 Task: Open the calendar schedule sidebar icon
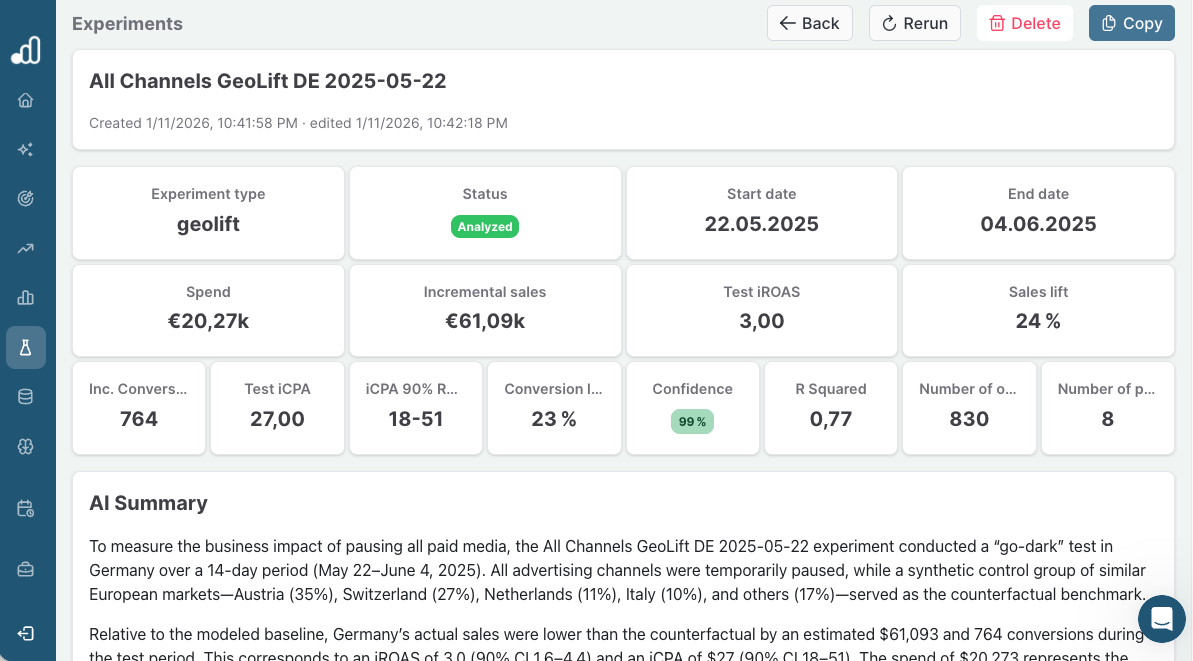(x=26, y=508)
